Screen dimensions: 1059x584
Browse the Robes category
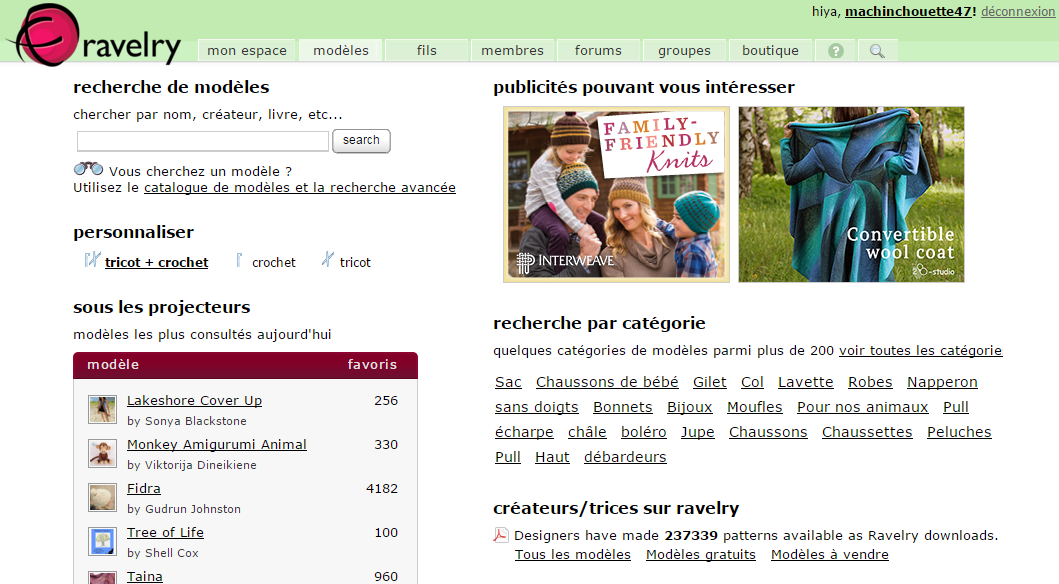tap(870, 382)
